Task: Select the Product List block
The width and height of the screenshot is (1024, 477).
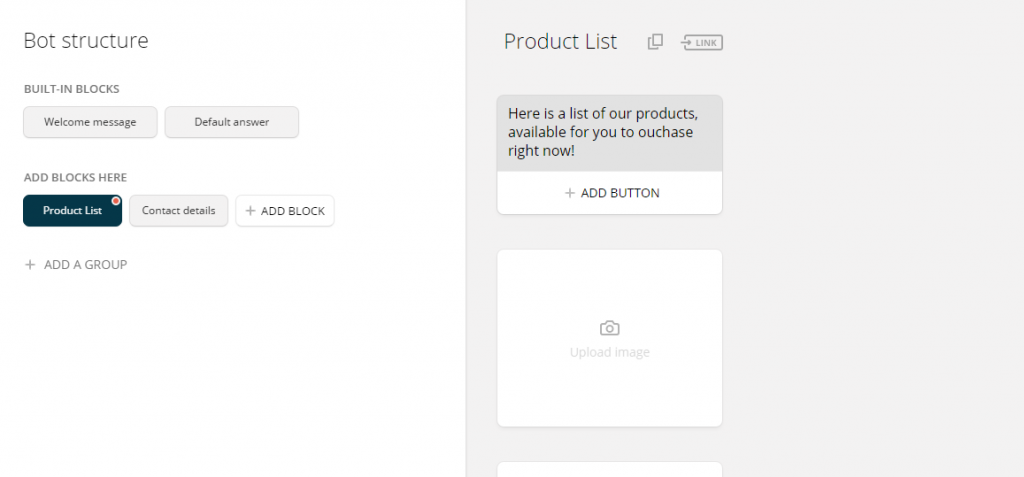Action: click(x=72, y=210)
